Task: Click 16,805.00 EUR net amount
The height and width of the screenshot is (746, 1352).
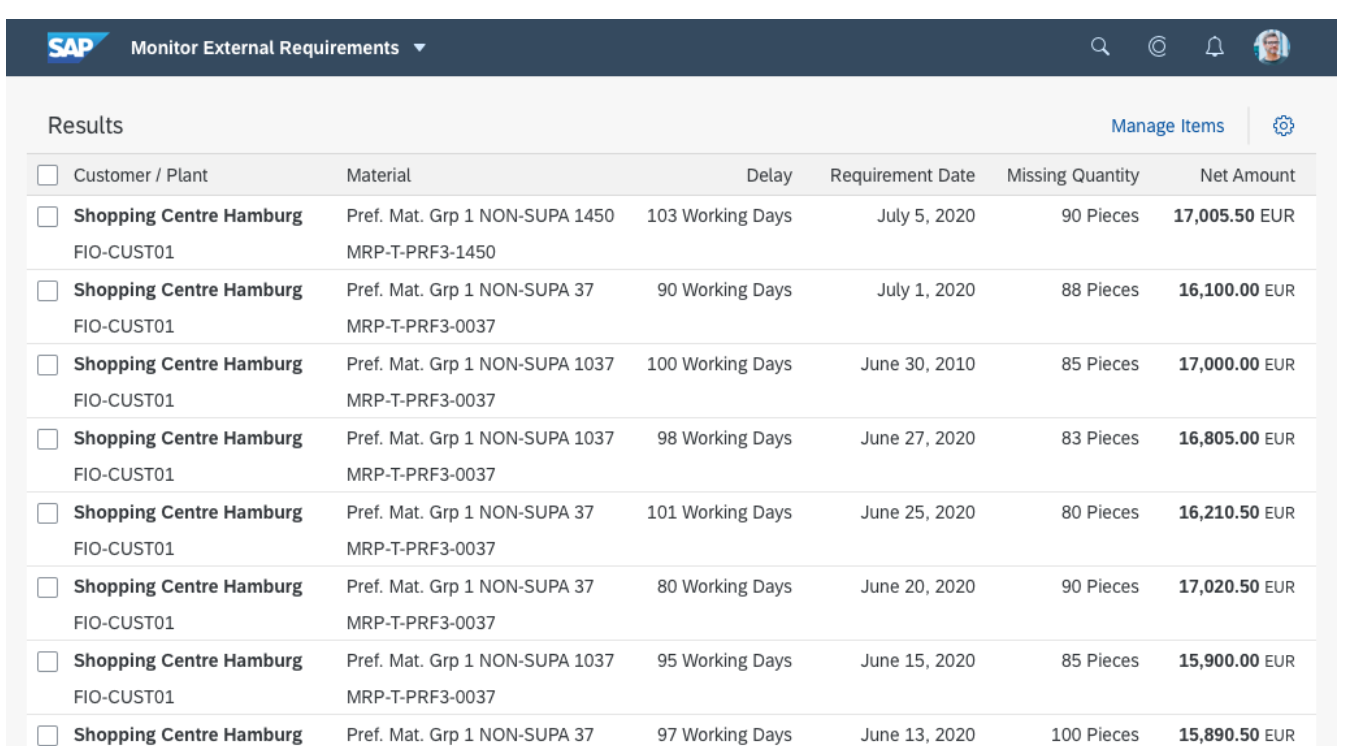Action: click(1236, 437)
